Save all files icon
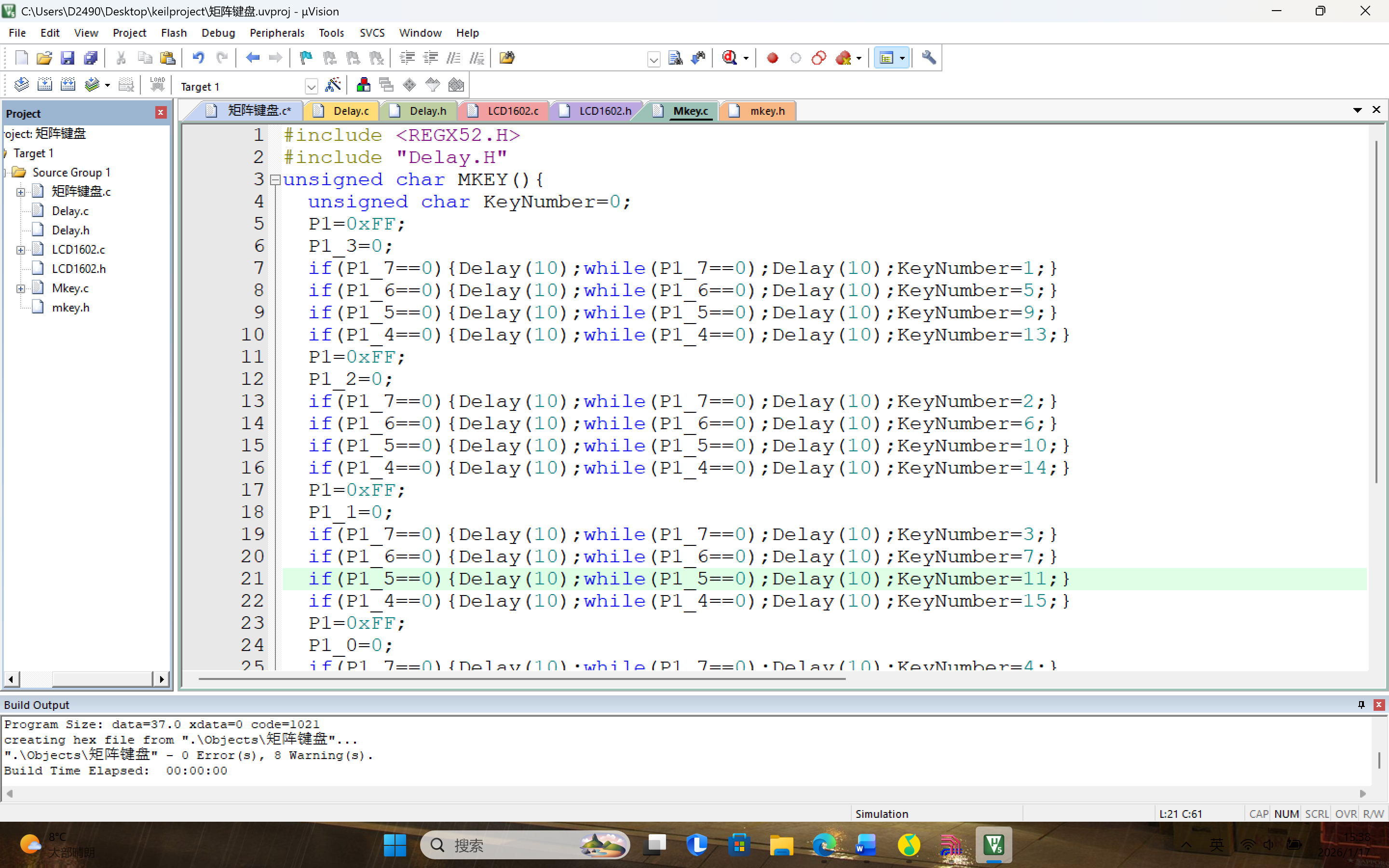1389x868 pixels. (91, 58)
